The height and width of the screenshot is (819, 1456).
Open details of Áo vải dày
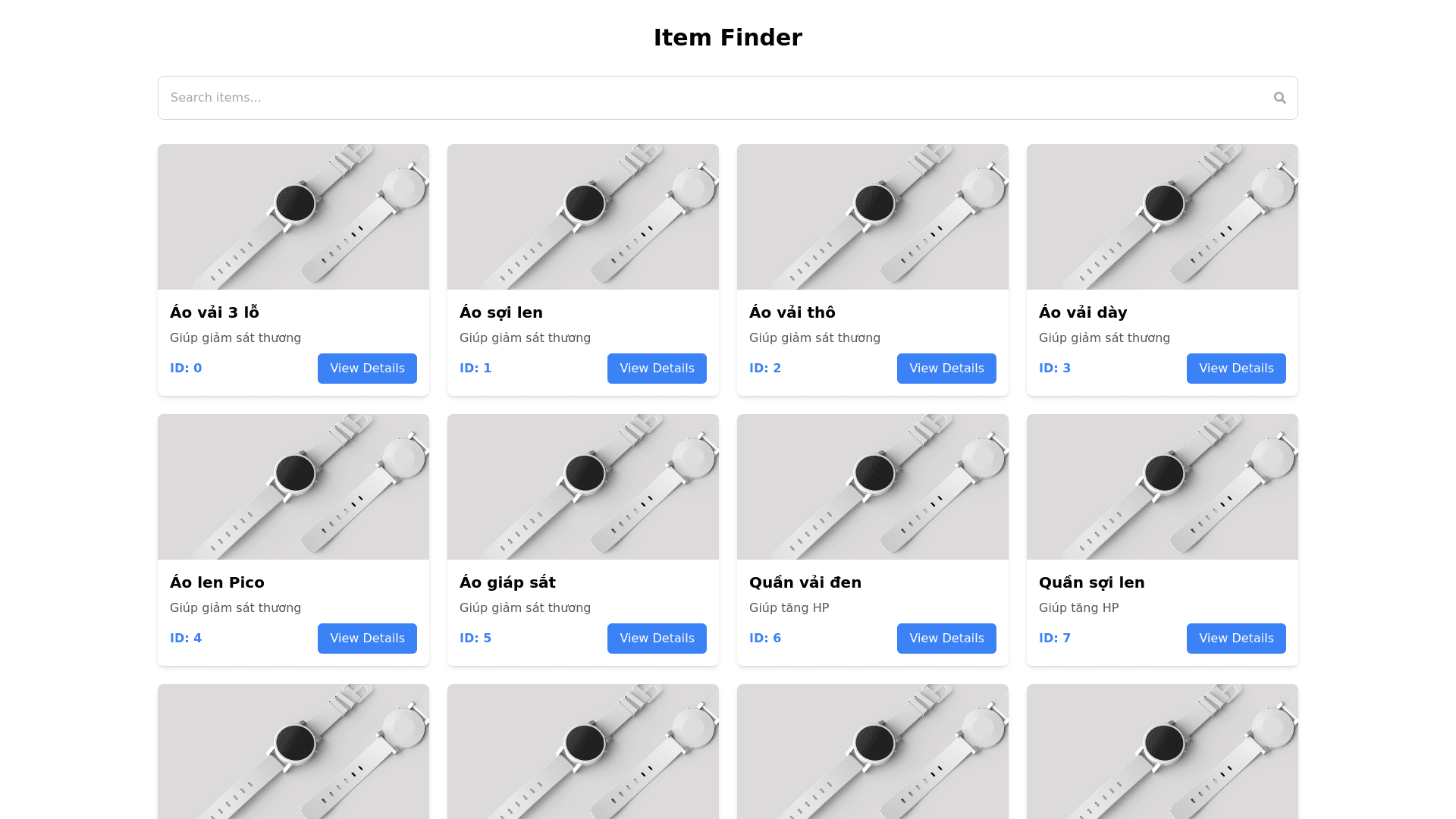tap(1236, 369)
